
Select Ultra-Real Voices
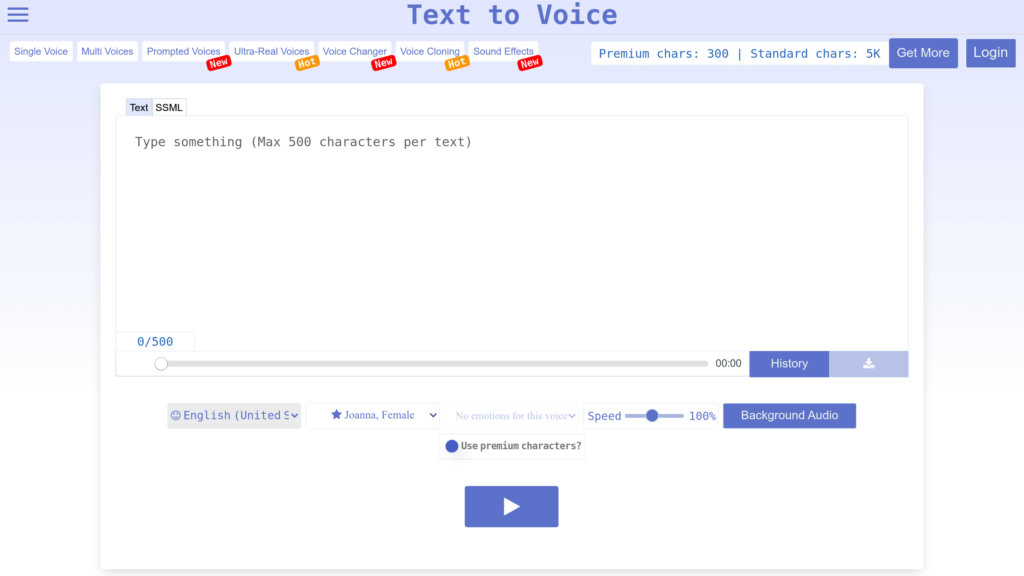pos(270,51)
